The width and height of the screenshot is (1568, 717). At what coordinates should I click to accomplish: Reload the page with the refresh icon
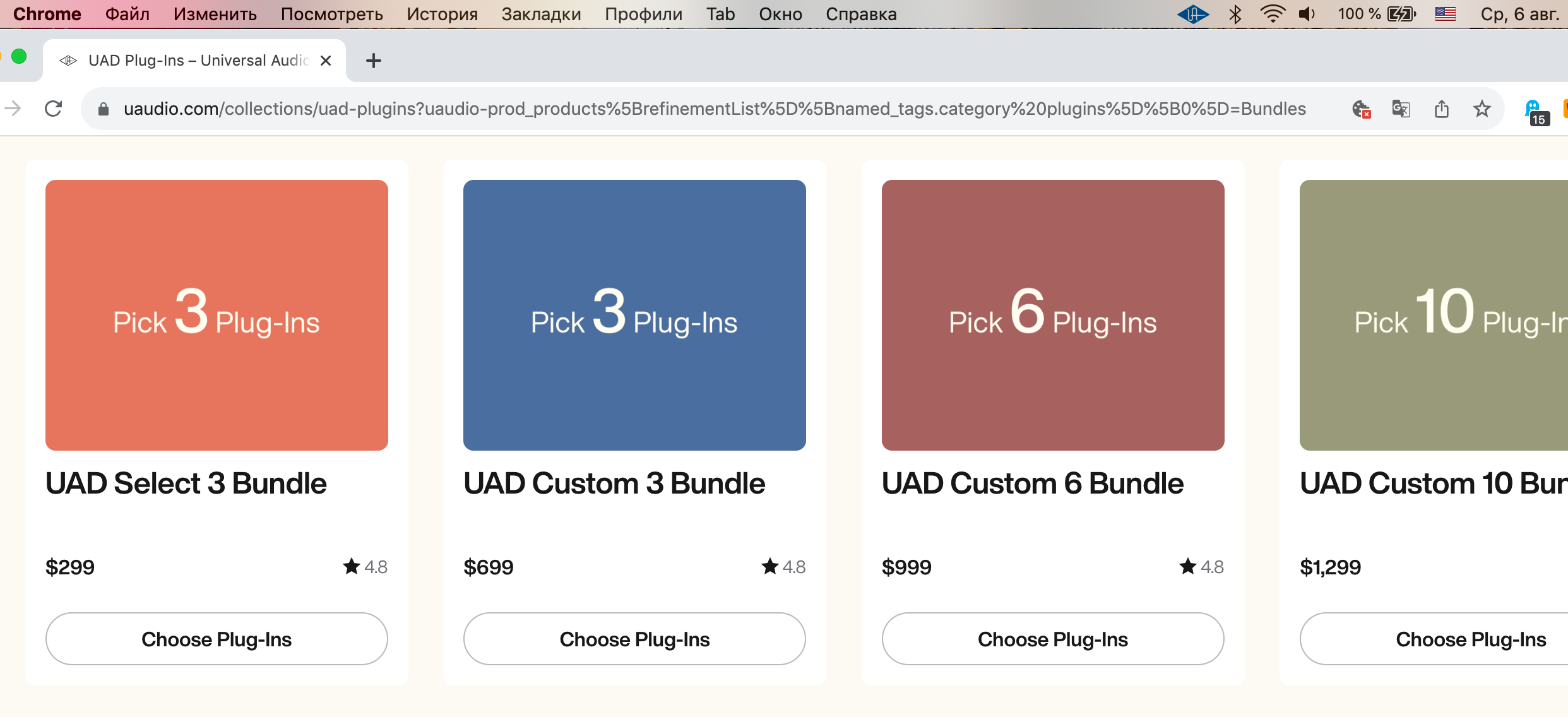(54, 109)
